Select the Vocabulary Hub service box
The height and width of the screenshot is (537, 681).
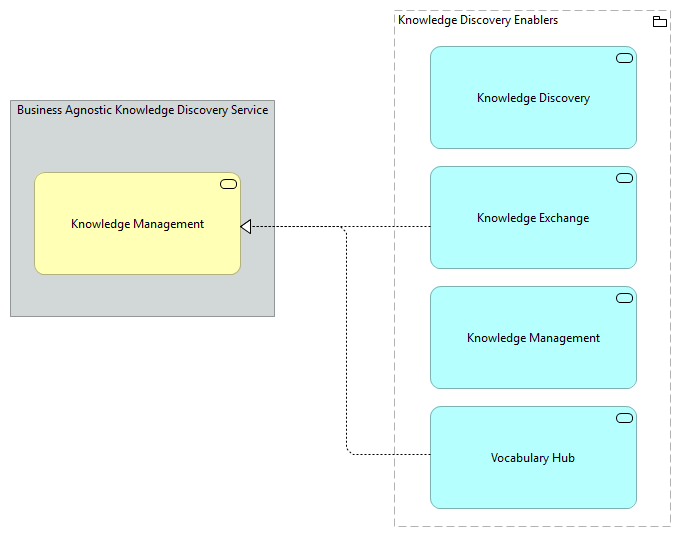click(x=533, y=457)
